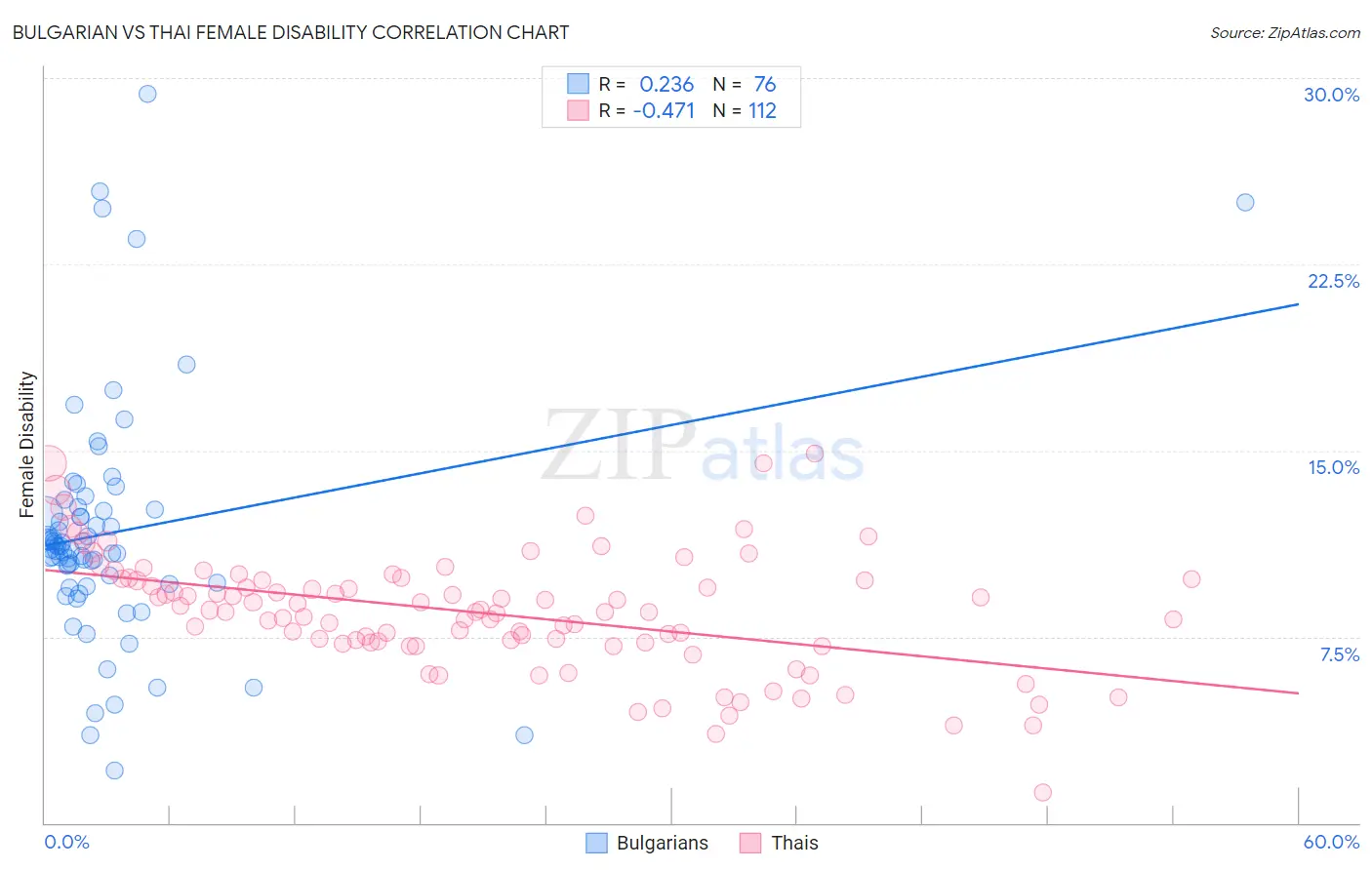
Task: Open the ZipAtlas.com source link
Action: point(1285,32)
